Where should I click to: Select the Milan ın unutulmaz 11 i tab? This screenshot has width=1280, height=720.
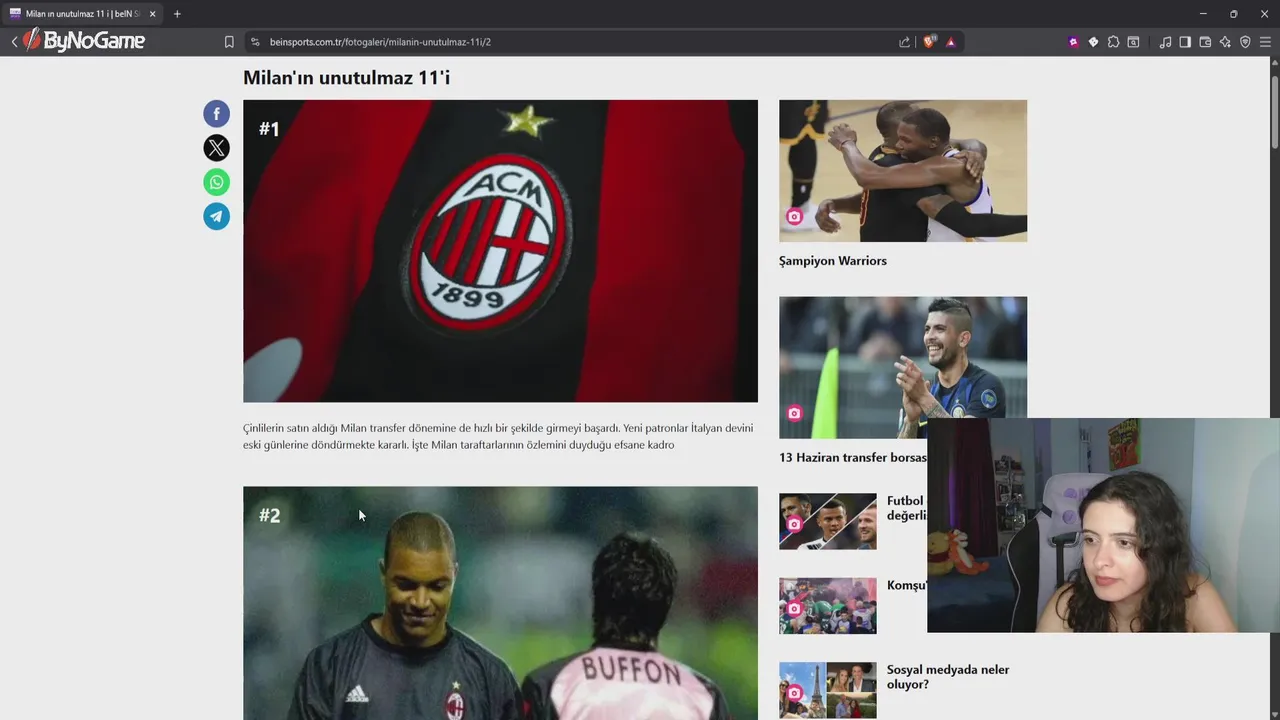click(82, 14)
